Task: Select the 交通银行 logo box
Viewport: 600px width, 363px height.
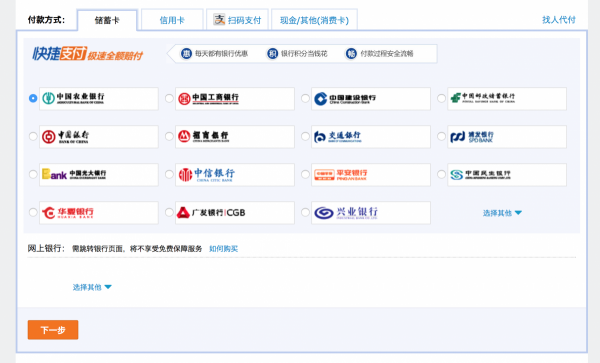Action: [371, 137]
